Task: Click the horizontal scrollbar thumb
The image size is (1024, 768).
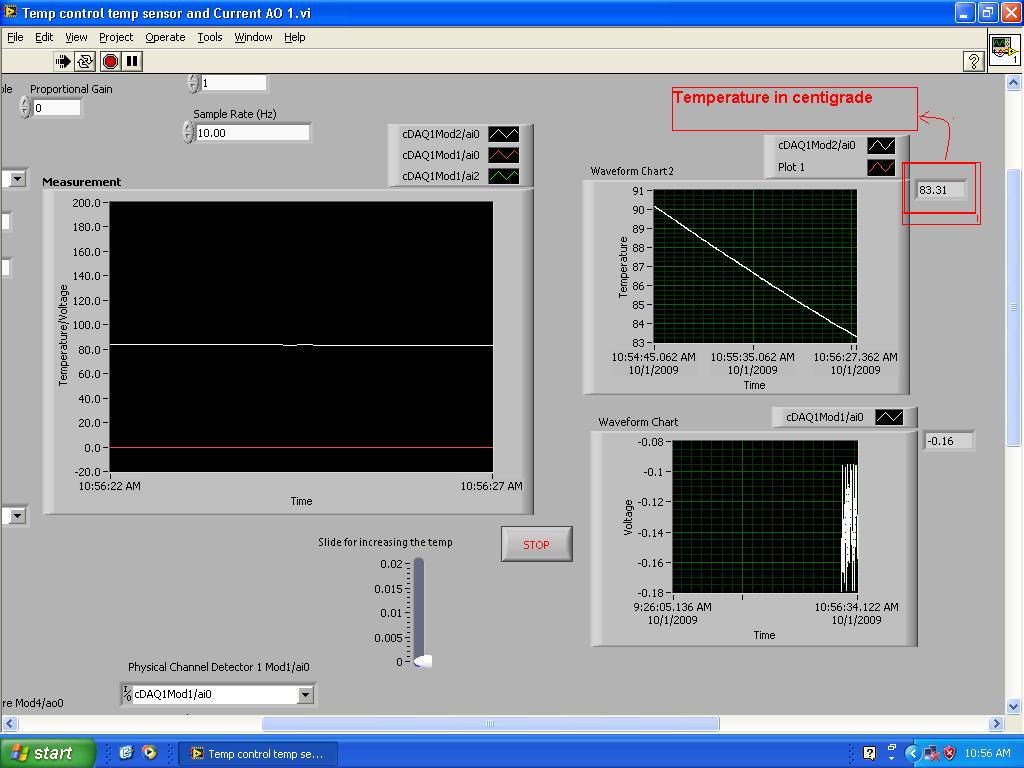Action: [x=490, y=724]
